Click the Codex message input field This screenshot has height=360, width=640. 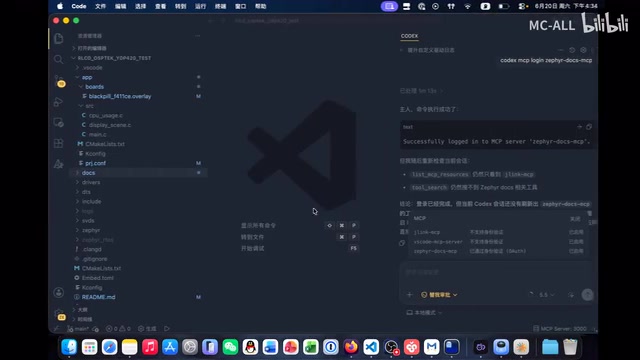496,272
